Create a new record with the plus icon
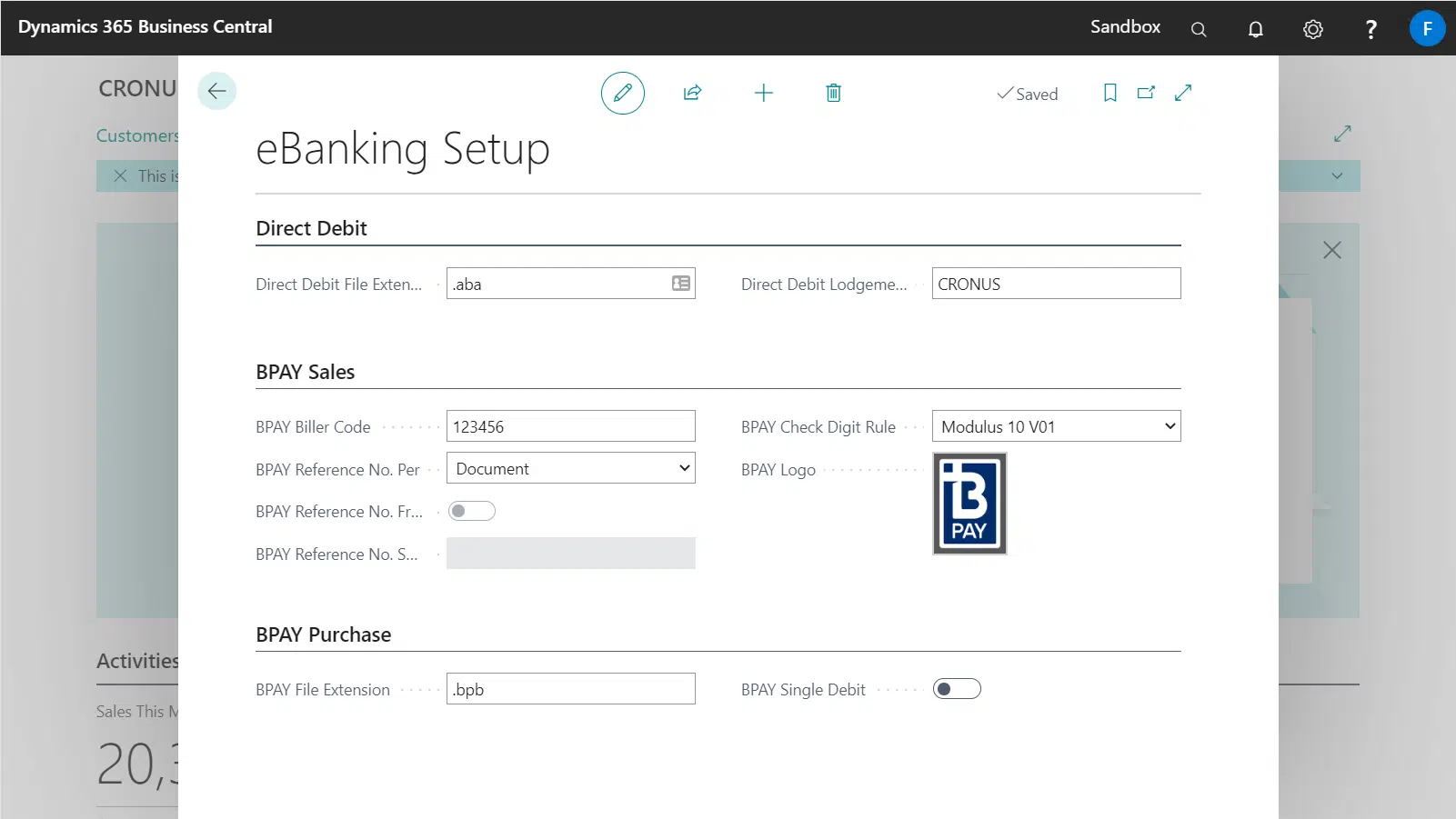 click(764, 93)
